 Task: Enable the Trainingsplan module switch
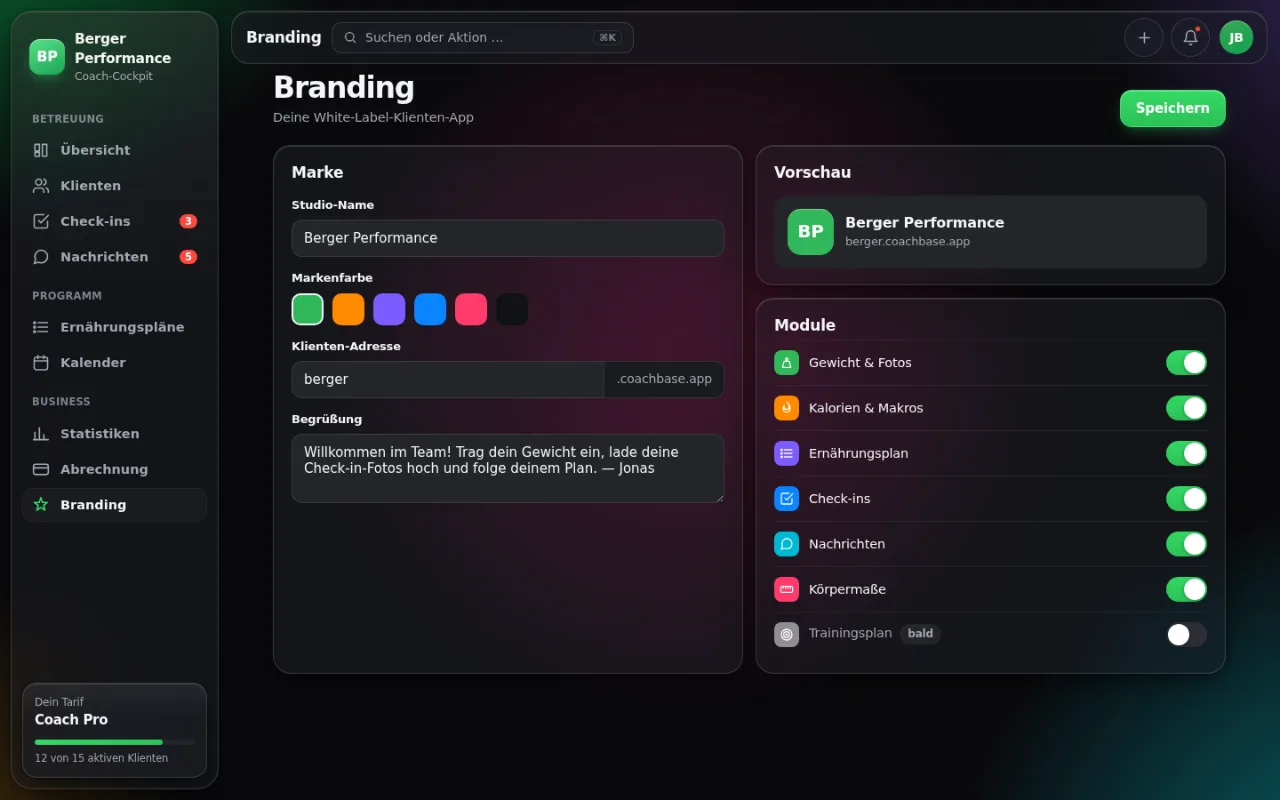(1186, 634)
